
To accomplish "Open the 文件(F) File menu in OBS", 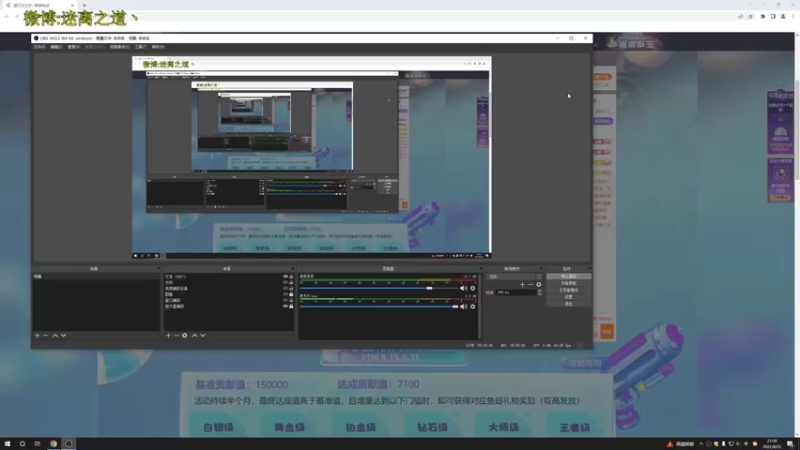I will pos(39,46).
